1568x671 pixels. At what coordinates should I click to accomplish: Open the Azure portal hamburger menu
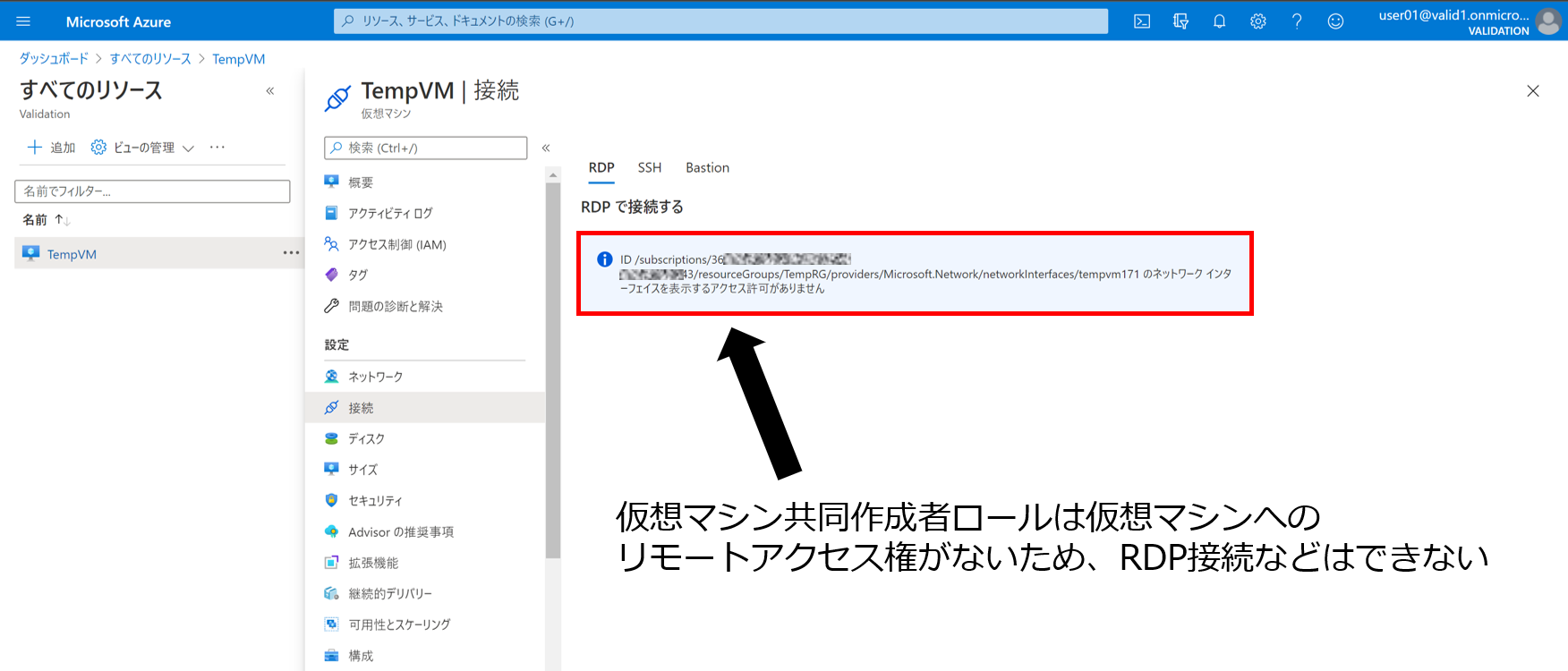coord(23,21)
